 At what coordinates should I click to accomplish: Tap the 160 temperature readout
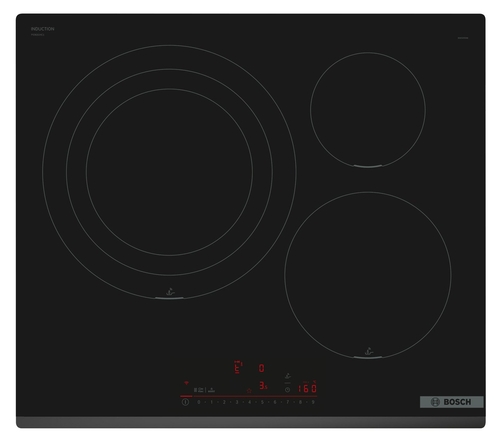tap(307, 389)
